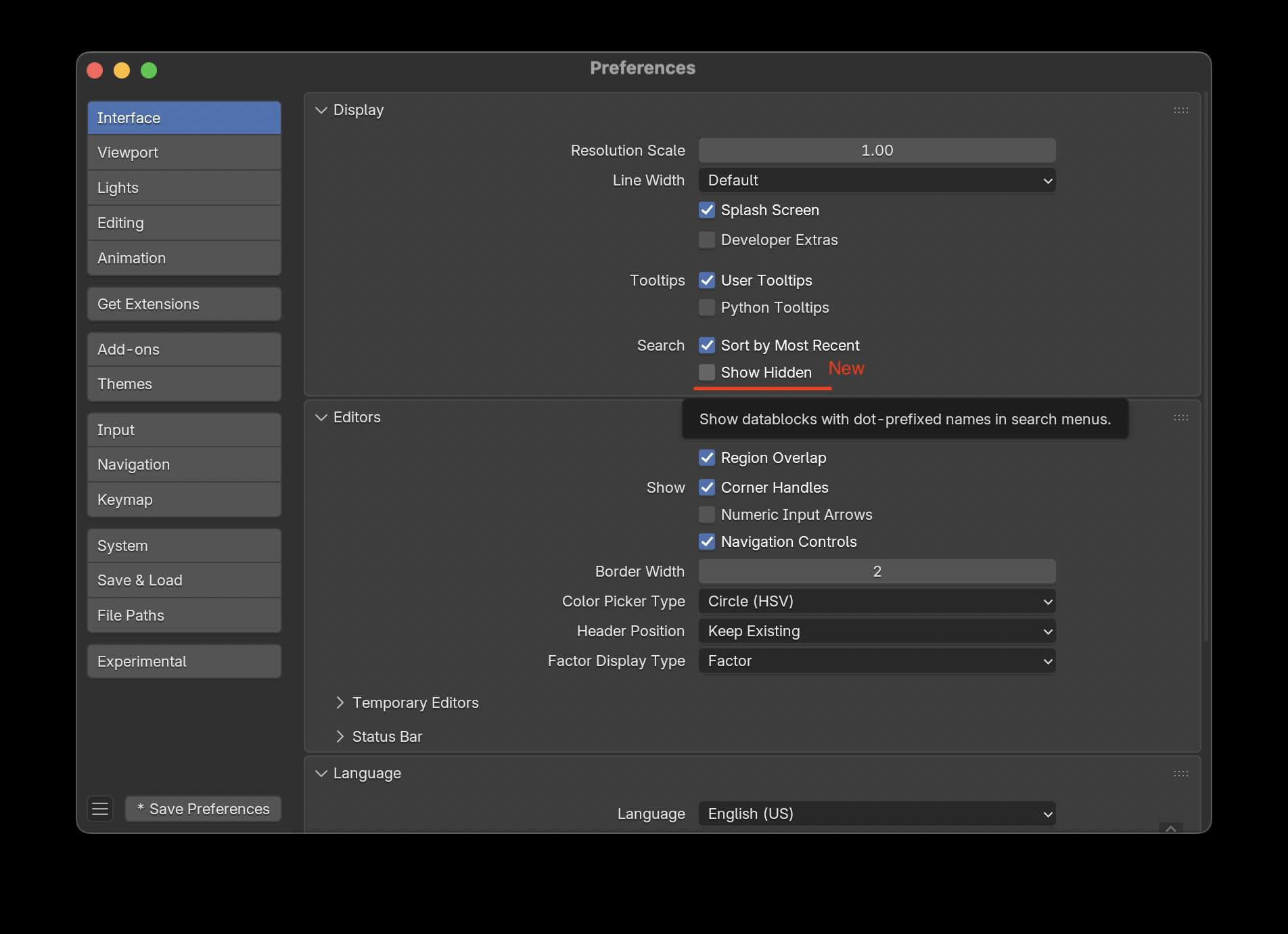
Task: Open the Color Picker Type dropdown
Action: click(x=877, y=601)
